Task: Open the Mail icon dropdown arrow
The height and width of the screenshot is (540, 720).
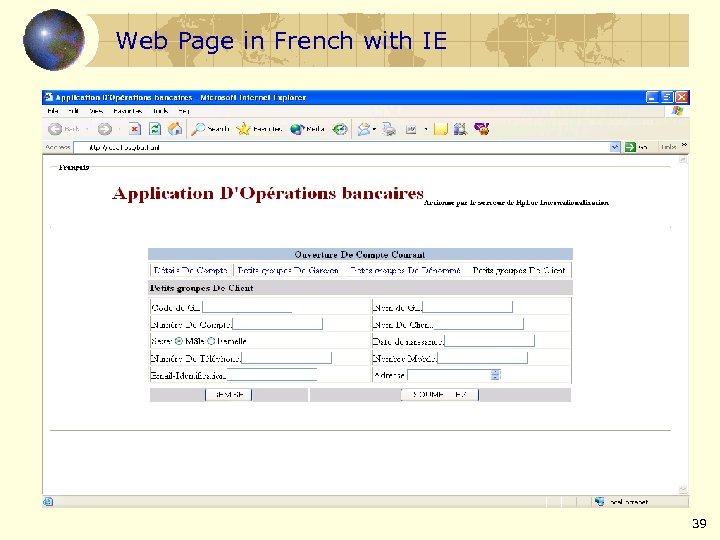Action: coord(374,129)
